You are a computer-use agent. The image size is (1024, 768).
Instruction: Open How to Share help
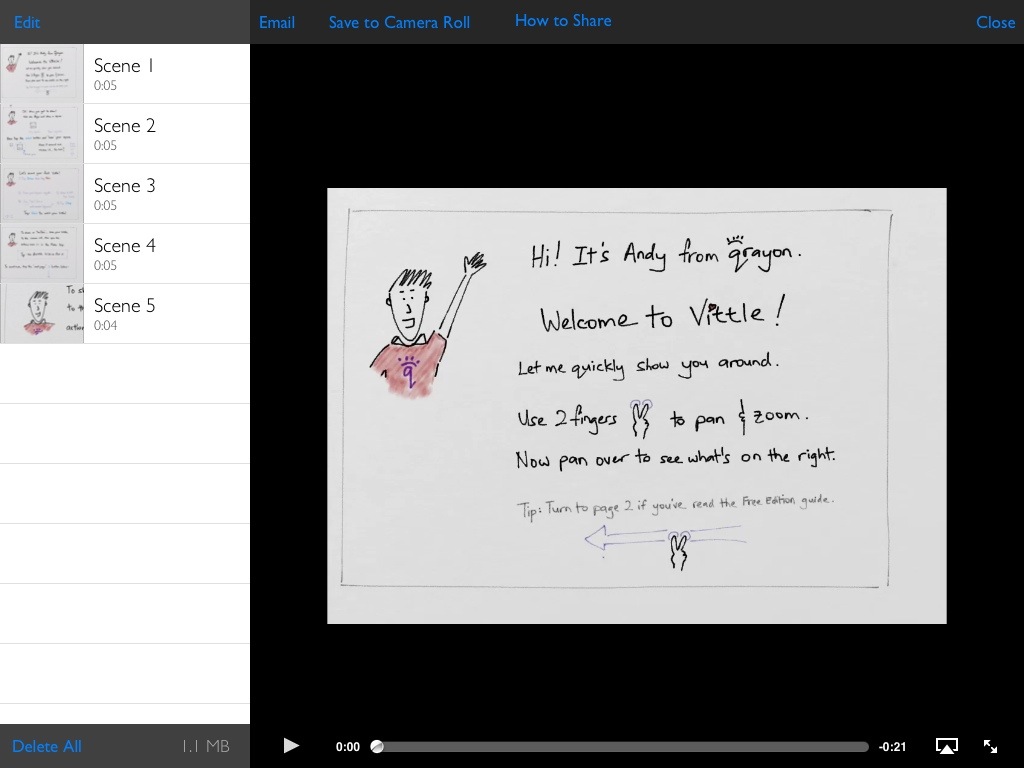coord(563,21)
